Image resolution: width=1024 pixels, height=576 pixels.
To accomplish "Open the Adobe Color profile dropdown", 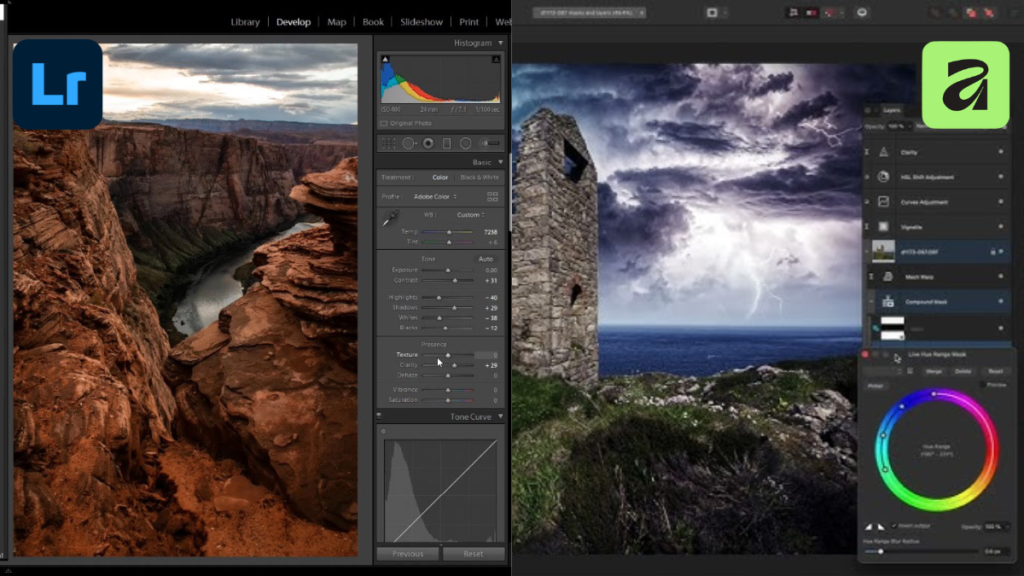I will (434, 195).
